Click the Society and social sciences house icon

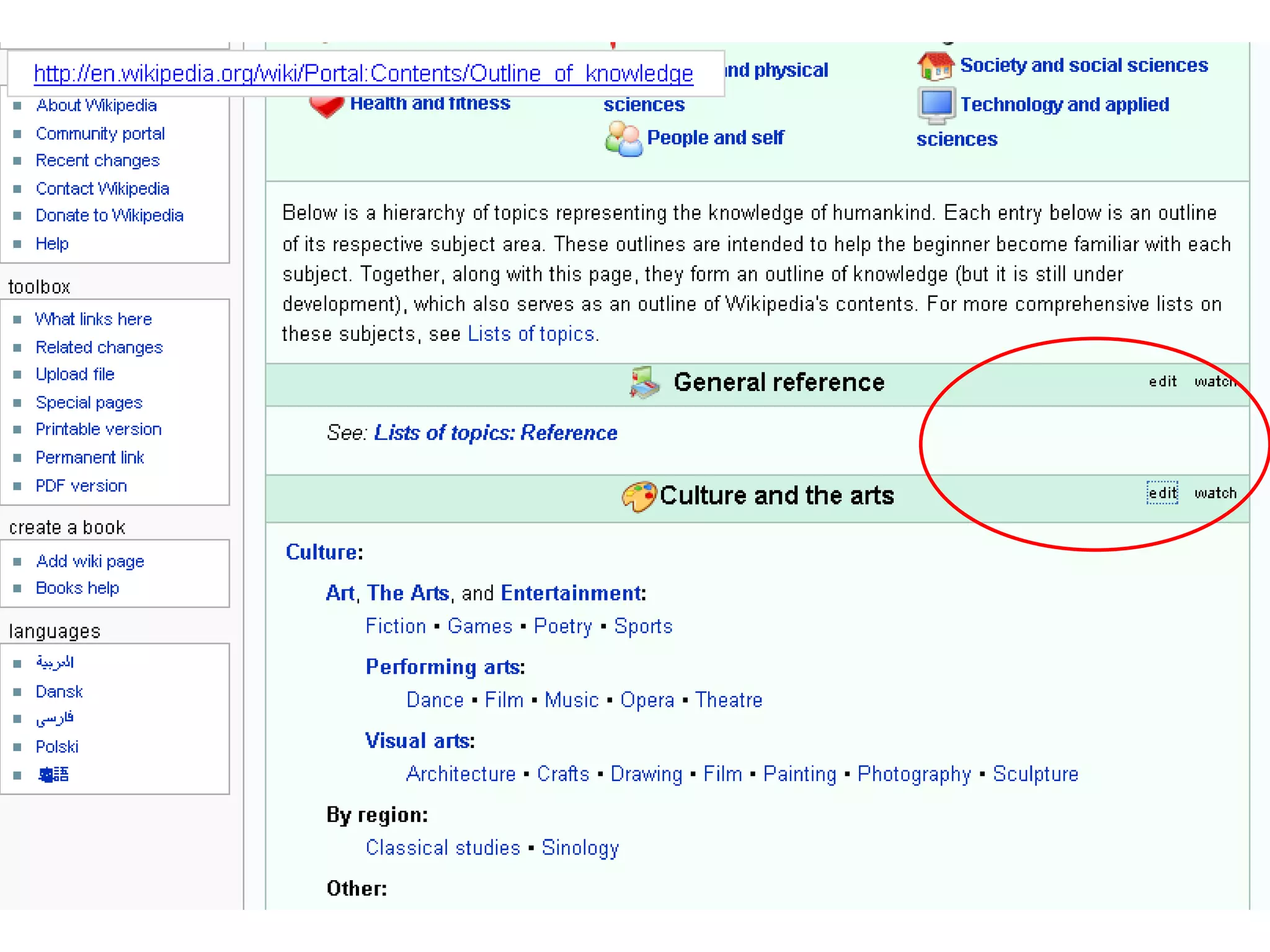pyautogui.click(x=935, y=66)
